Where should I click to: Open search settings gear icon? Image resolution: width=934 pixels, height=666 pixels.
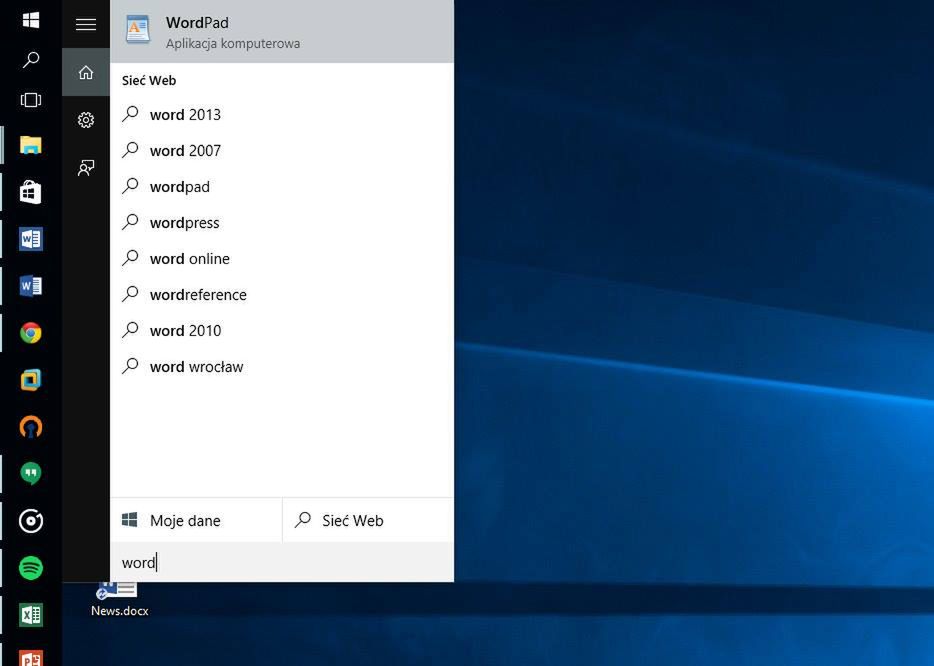pos(86,120)
